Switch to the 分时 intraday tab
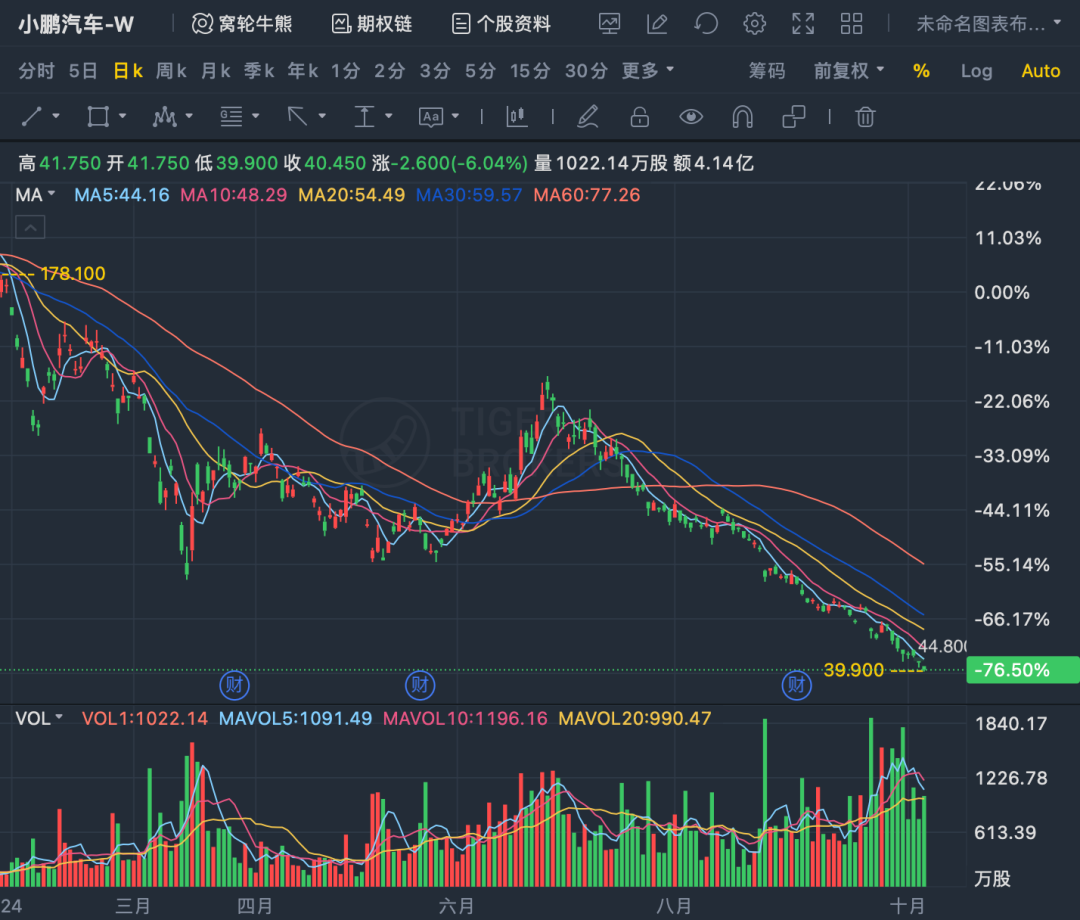 coord(37,71)
